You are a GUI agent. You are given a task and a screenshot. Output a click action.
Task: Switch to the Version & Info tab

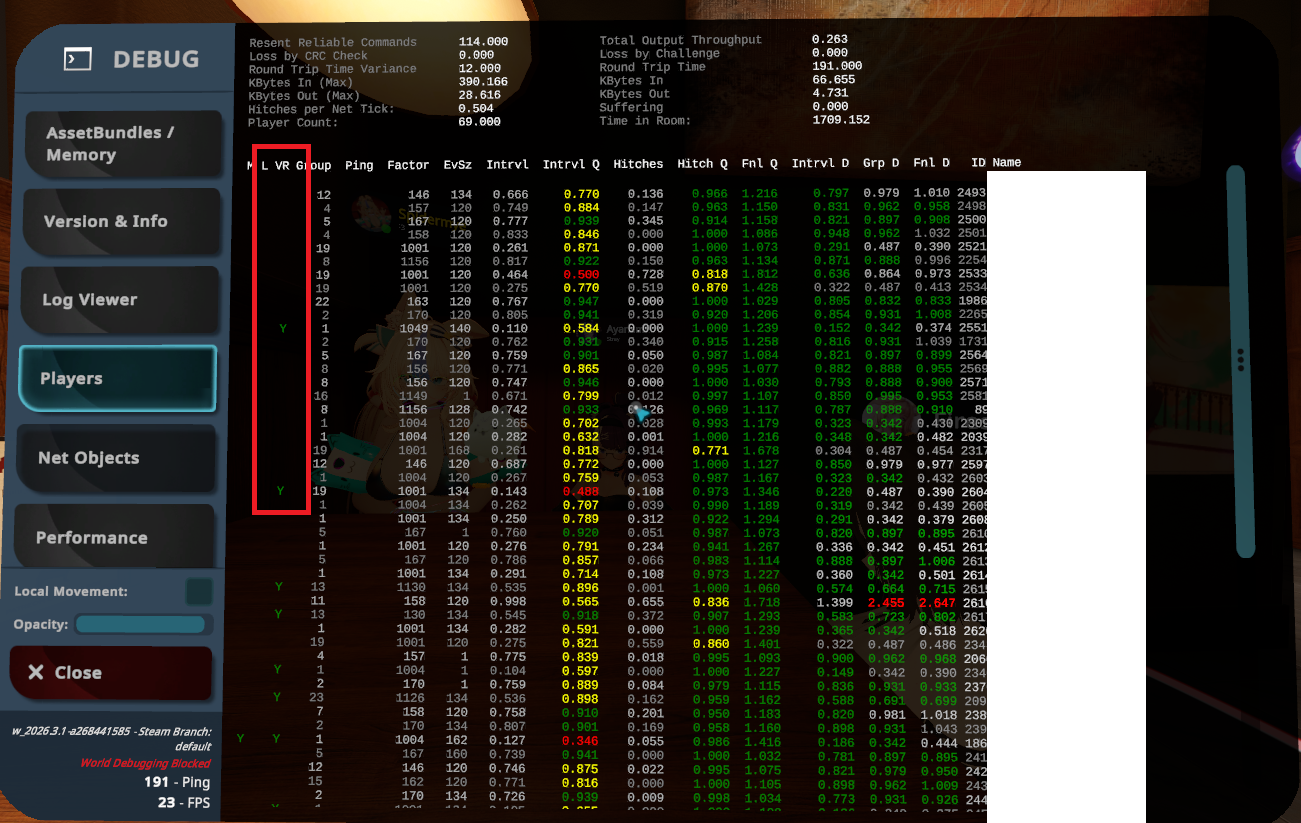coord(120,222)
